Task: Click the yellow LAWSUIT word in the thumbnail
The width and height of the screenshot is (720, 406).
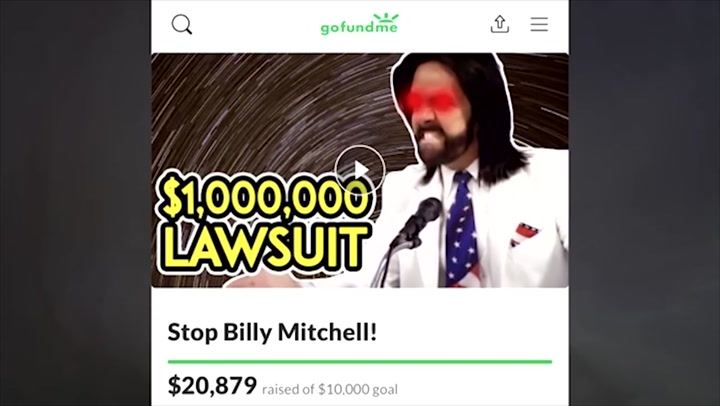Action: (263, 248)
